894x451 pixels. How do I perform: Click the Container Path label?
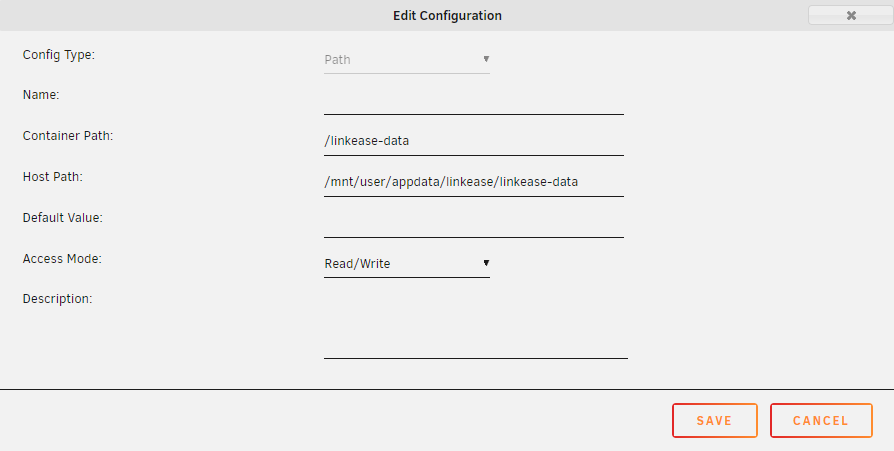67,136
